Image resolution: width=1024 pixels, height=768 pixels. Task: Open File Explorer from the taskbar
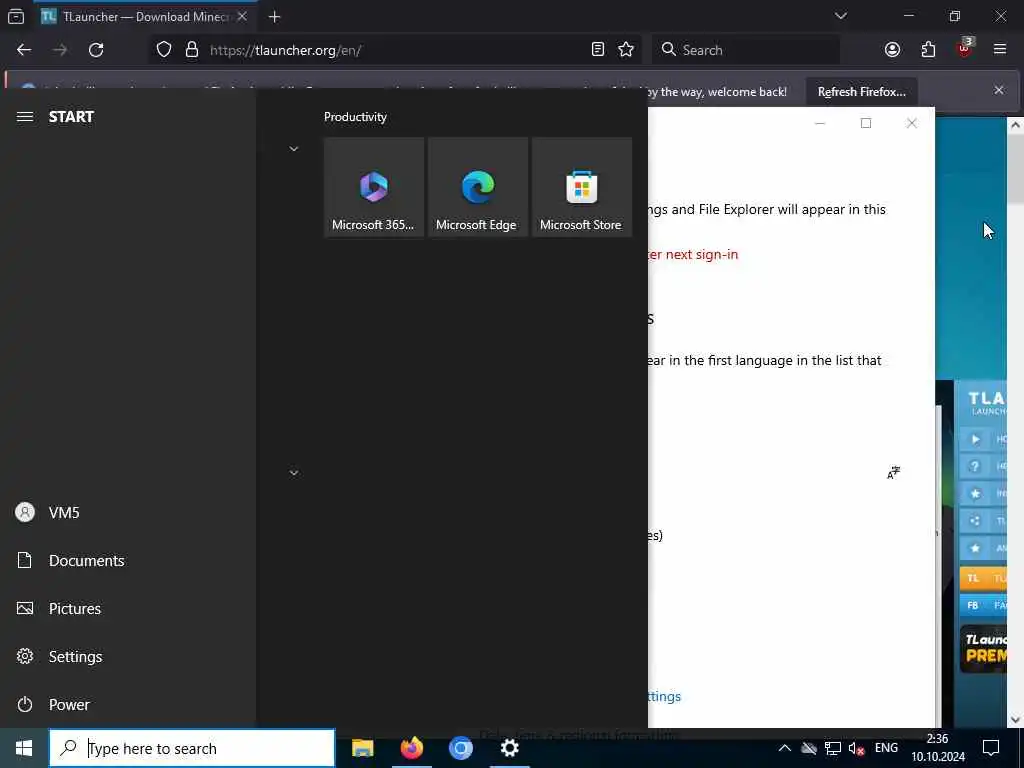coord(362,748)
